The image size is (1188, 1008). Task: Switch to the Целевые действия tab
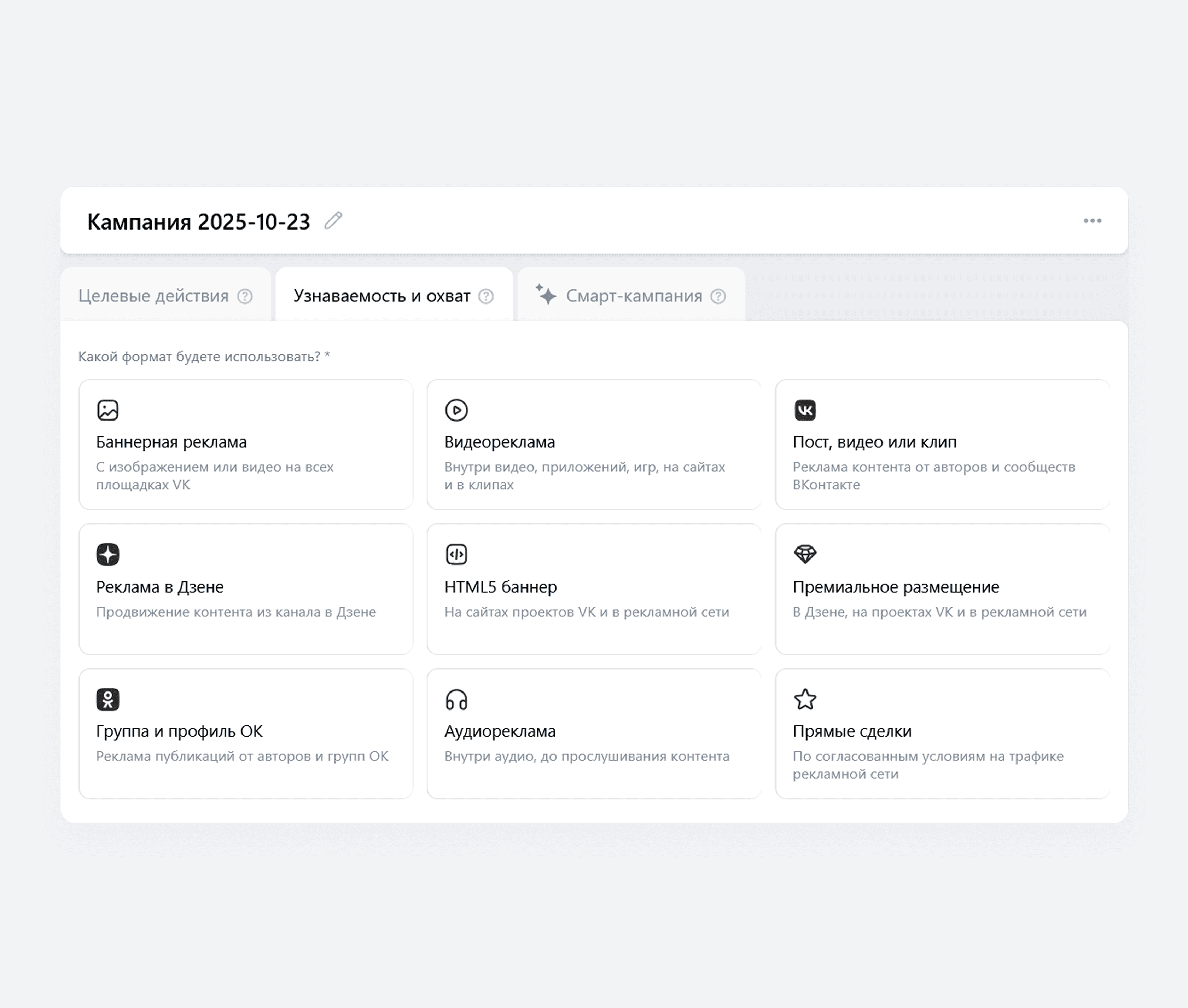point(154,296)
